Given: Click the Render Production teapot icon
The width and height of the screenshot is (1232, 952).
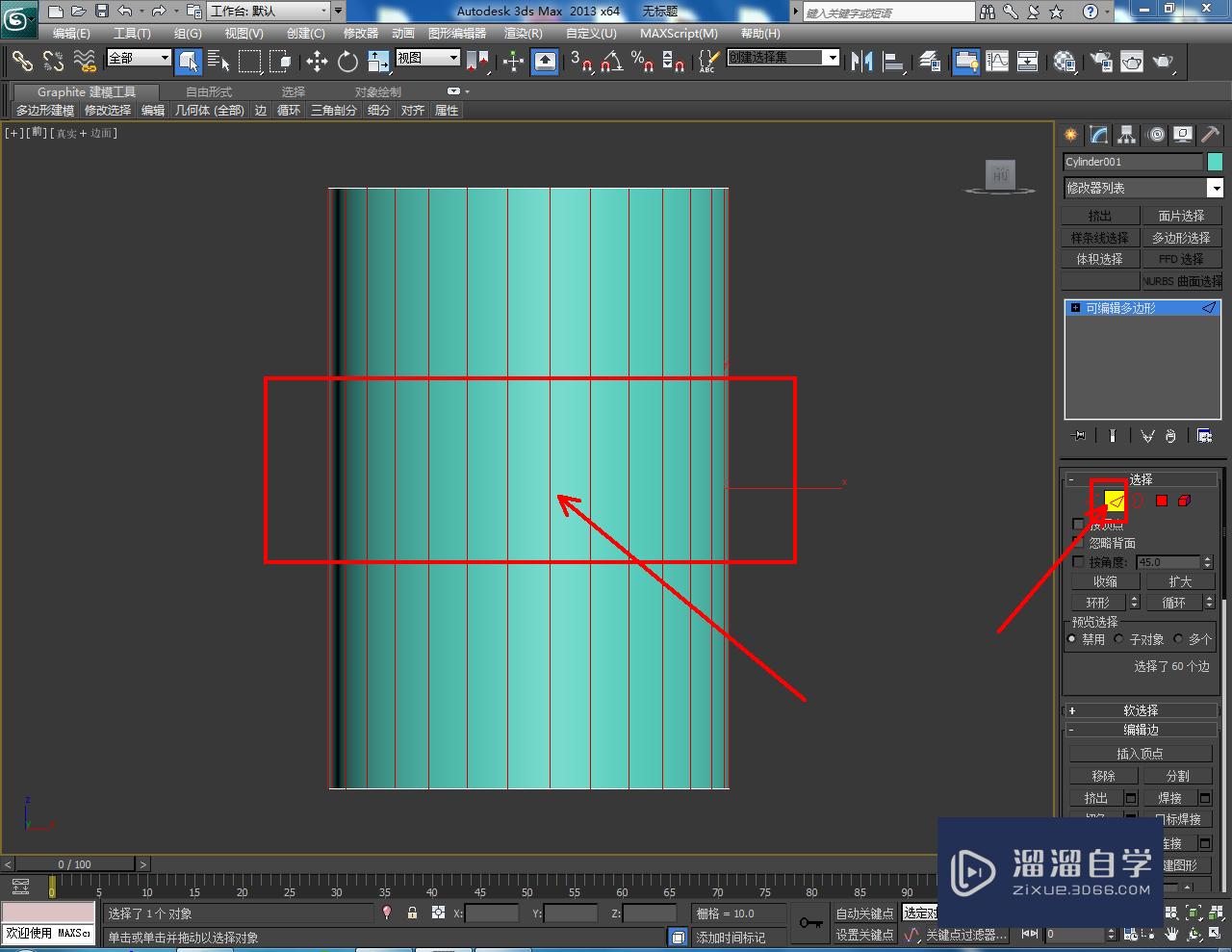Looking at the screenshot, I should [1164, 62].
